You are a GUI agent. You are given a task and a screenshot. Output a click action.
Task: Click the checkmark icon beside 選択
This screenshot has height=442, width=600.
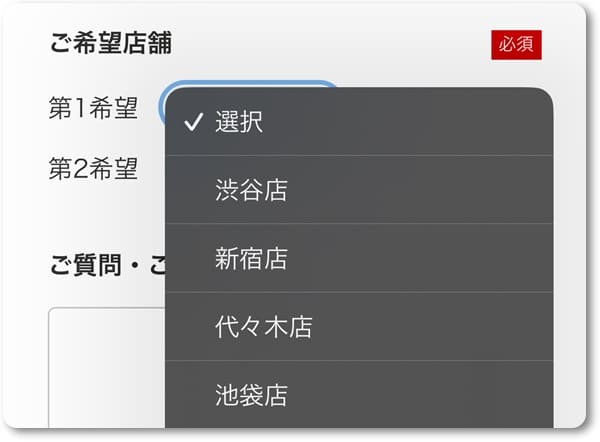[x=193, y=122]
